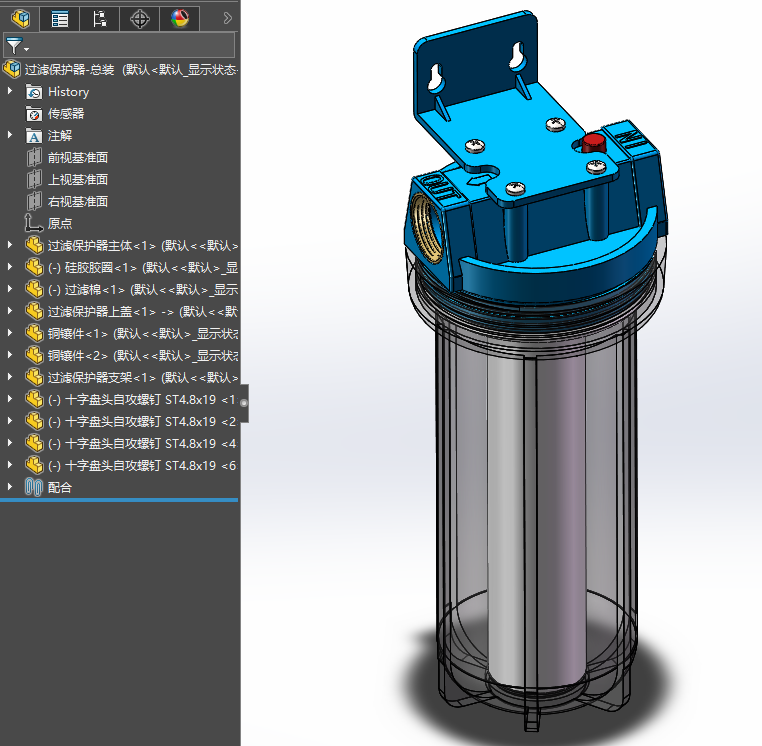Click the ST4.8x19 <1 screw part icon

tap(34, 399)
